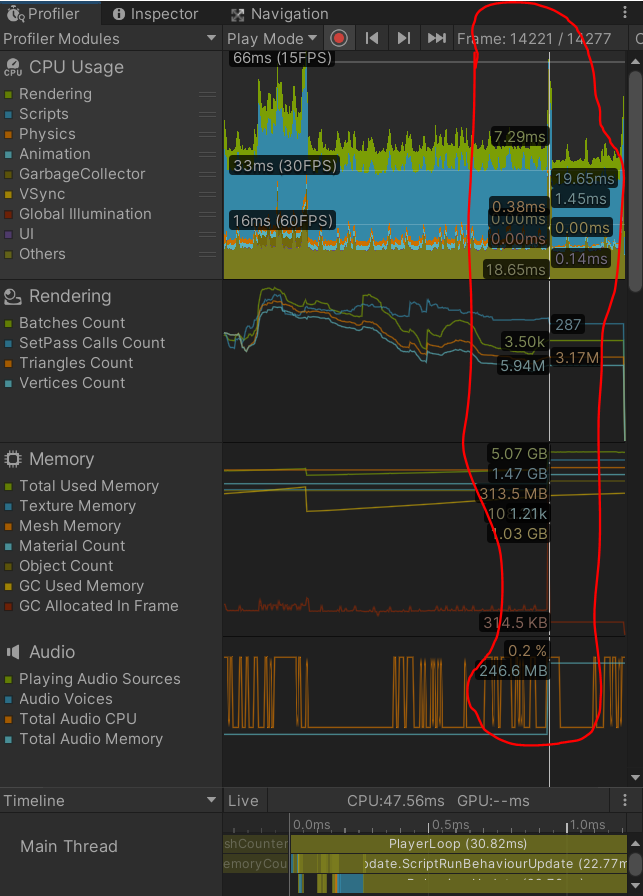Toggle the Triangles Count series
The height and width of the screenshot is (896, 643).
[8, 363]
